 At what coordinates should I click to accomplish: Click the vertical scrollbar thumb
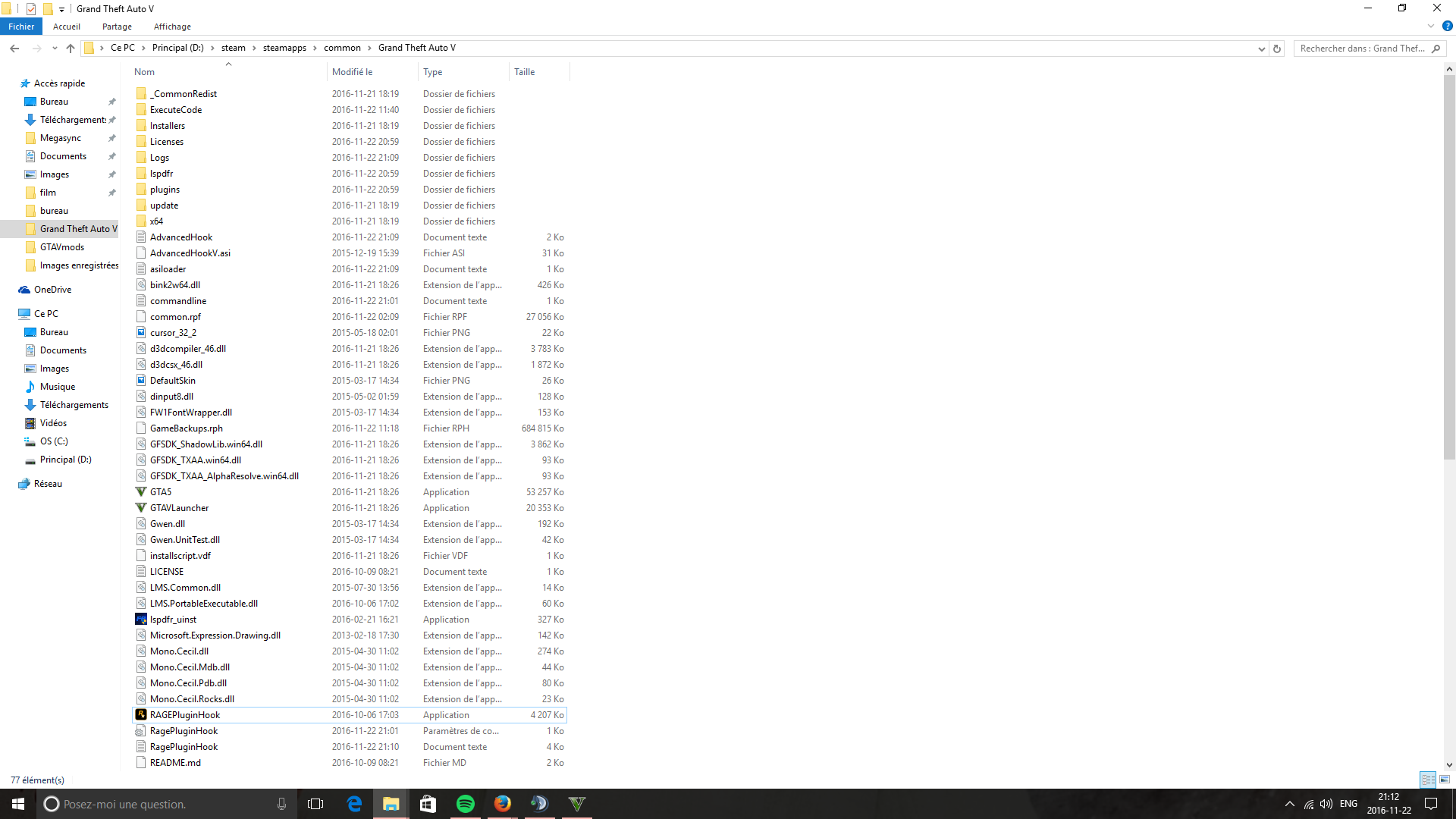(x=1449, y=265)
